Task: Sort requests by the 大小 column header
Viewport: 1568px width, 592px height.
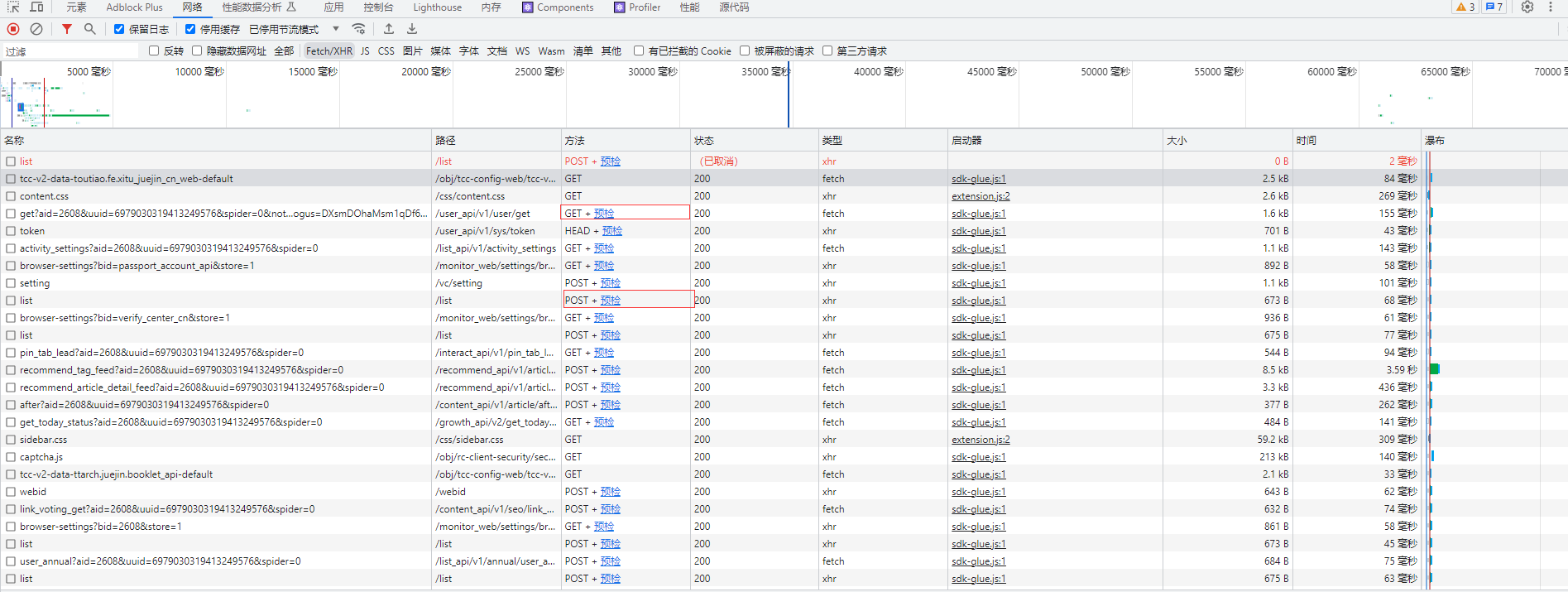Action: pos(1177,141)
